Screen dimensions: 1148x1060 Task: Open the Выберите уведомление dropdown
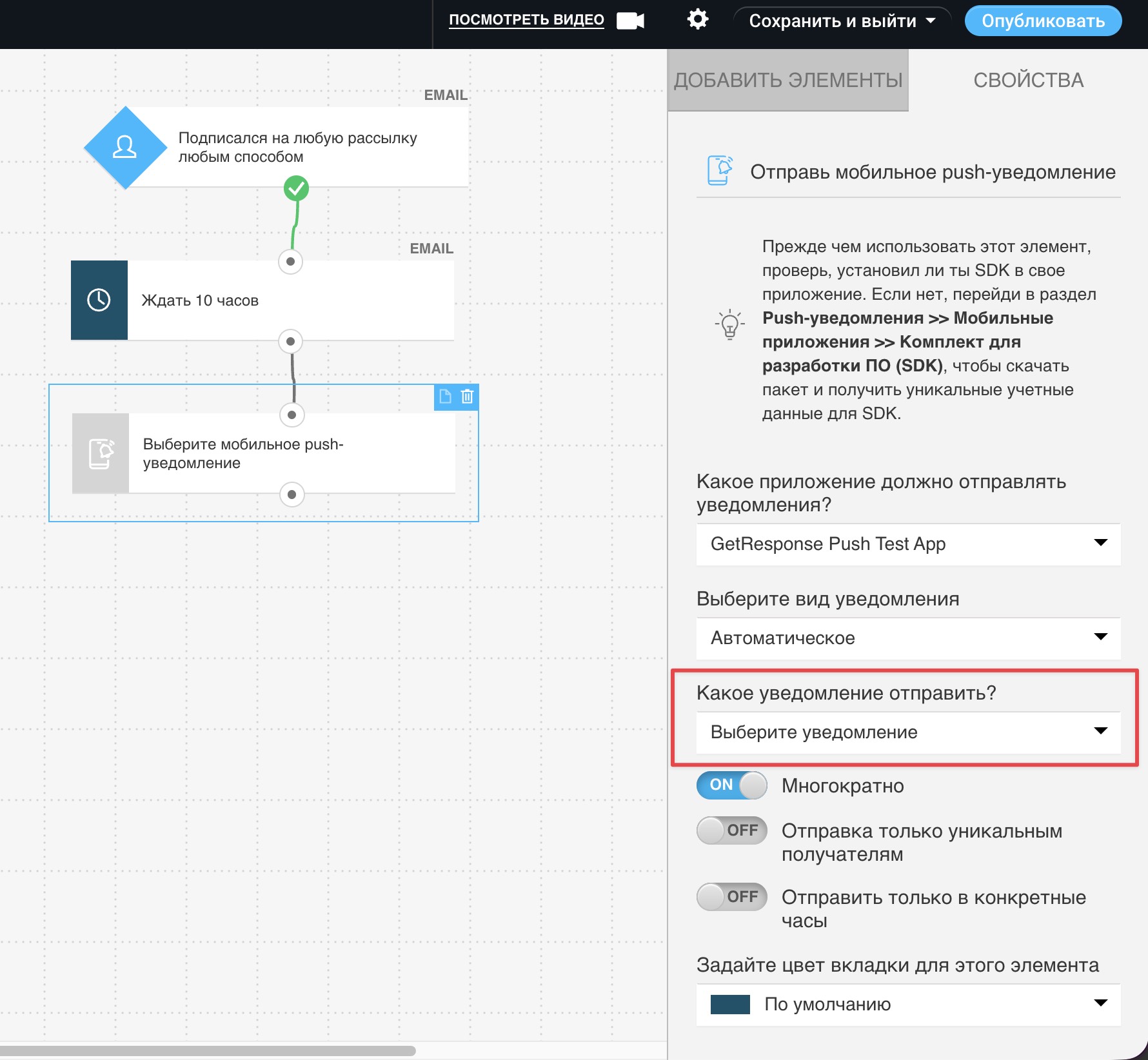908,732
